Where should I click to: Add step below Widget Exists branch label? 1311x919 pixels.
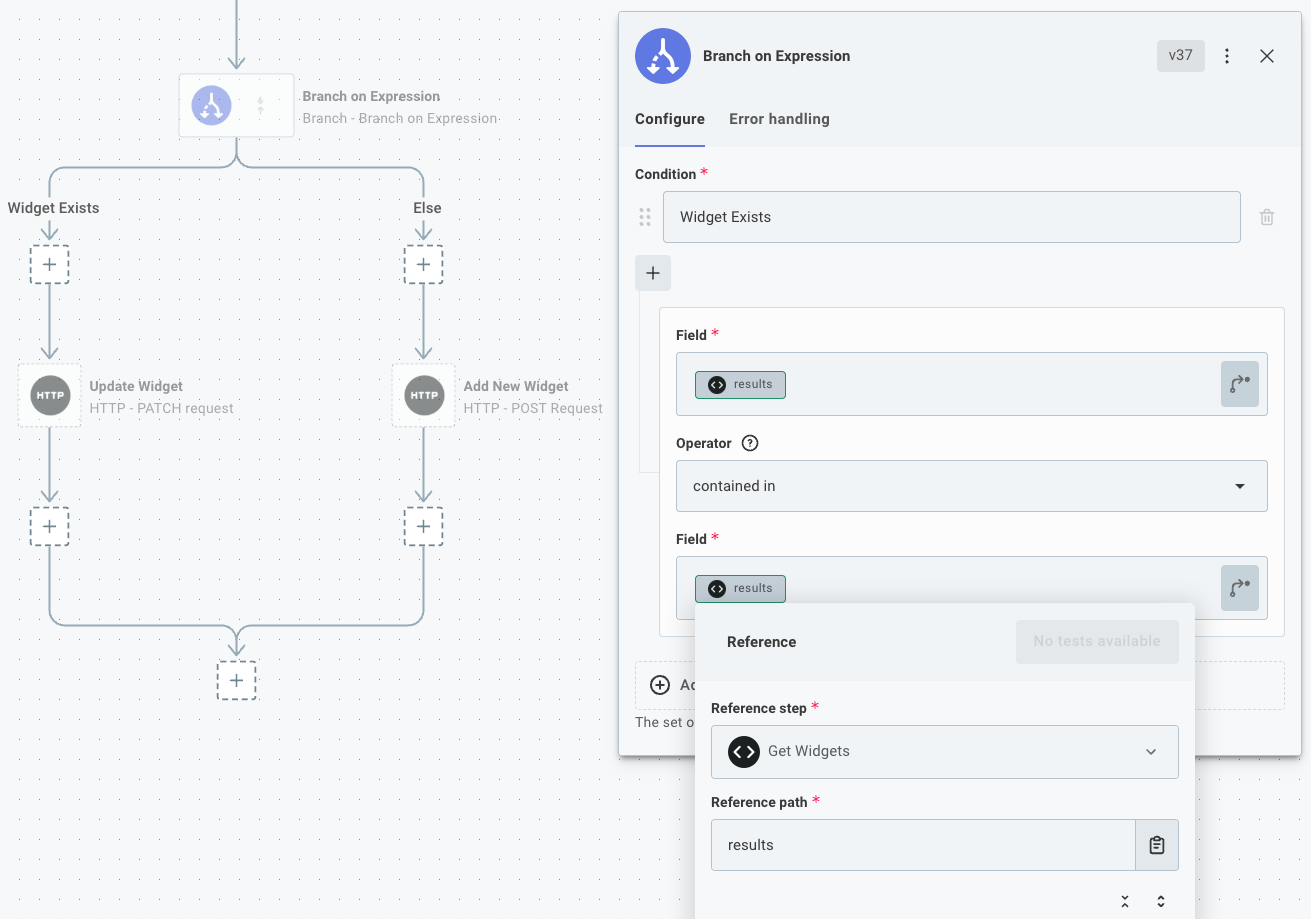click(x=49, y=265)
